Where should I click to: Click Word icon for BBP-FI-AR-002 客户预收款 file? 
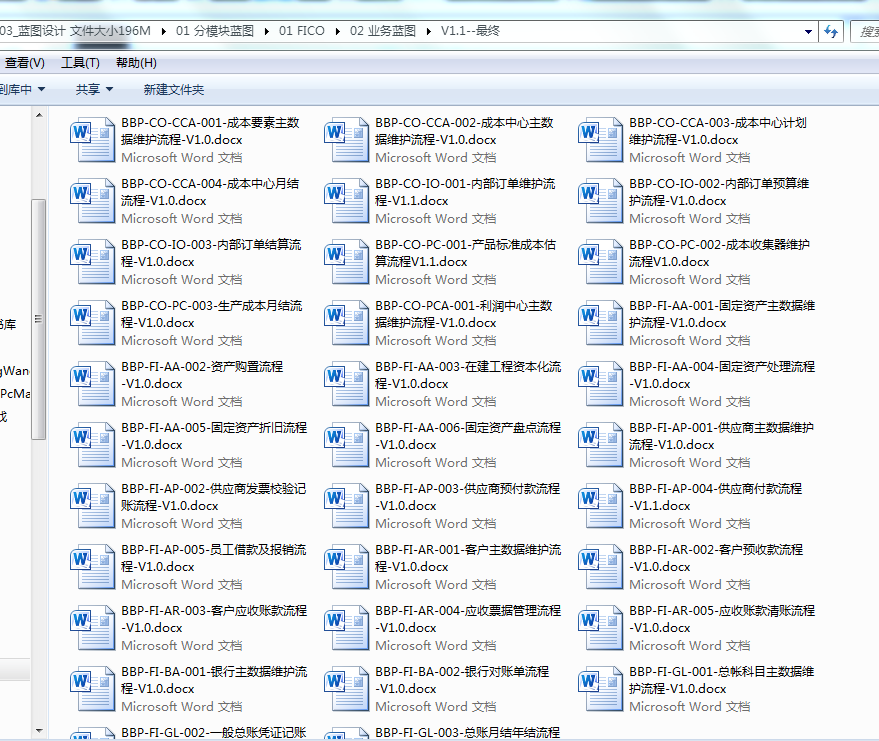point(601,567)
